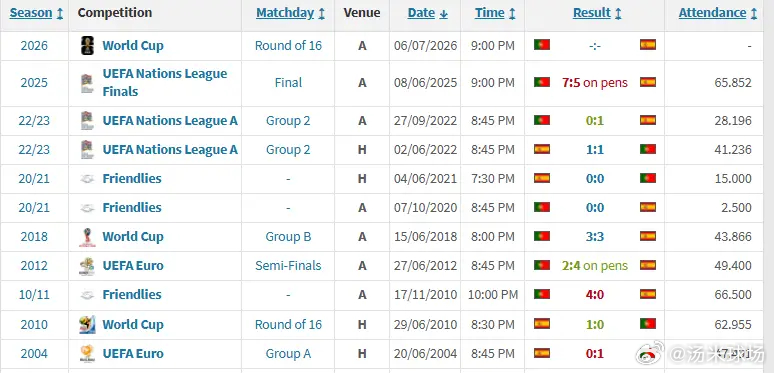This screenshot has width=774, height=373.
Task: Click the Portugal flag in 2026 row
Action: click(x=542, y=45)
